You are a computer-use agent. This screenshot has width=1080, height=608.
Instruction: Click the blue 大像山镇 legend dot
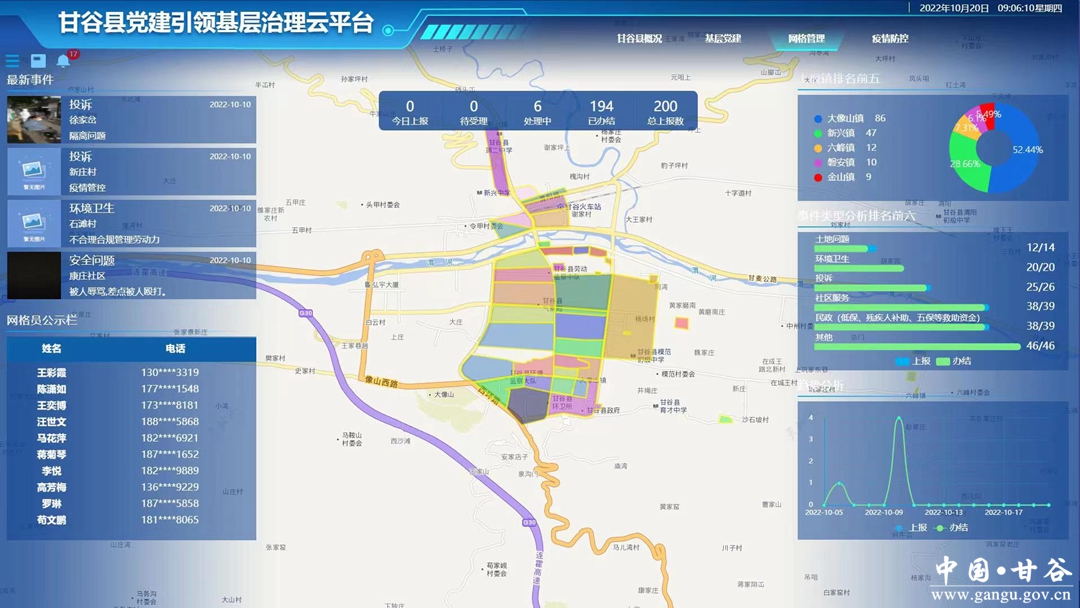coord(818,119)
